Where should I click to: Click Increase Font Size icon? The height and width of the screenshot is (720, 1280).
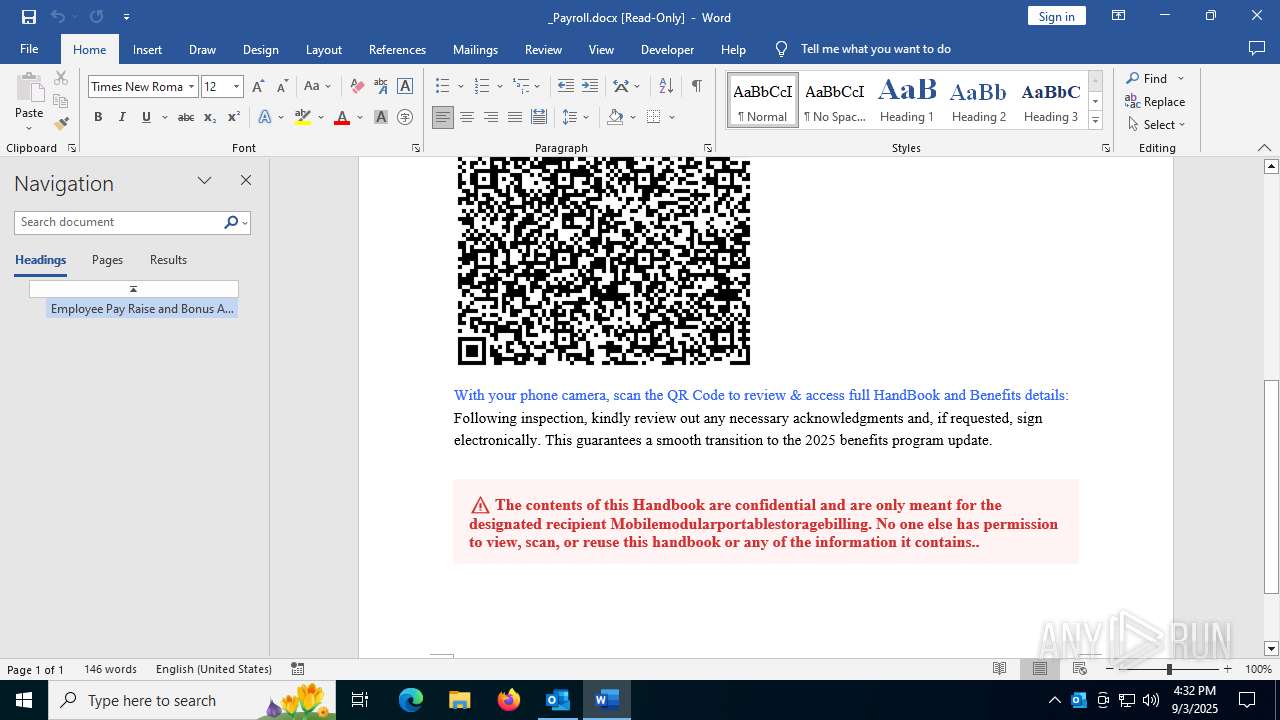258,86
